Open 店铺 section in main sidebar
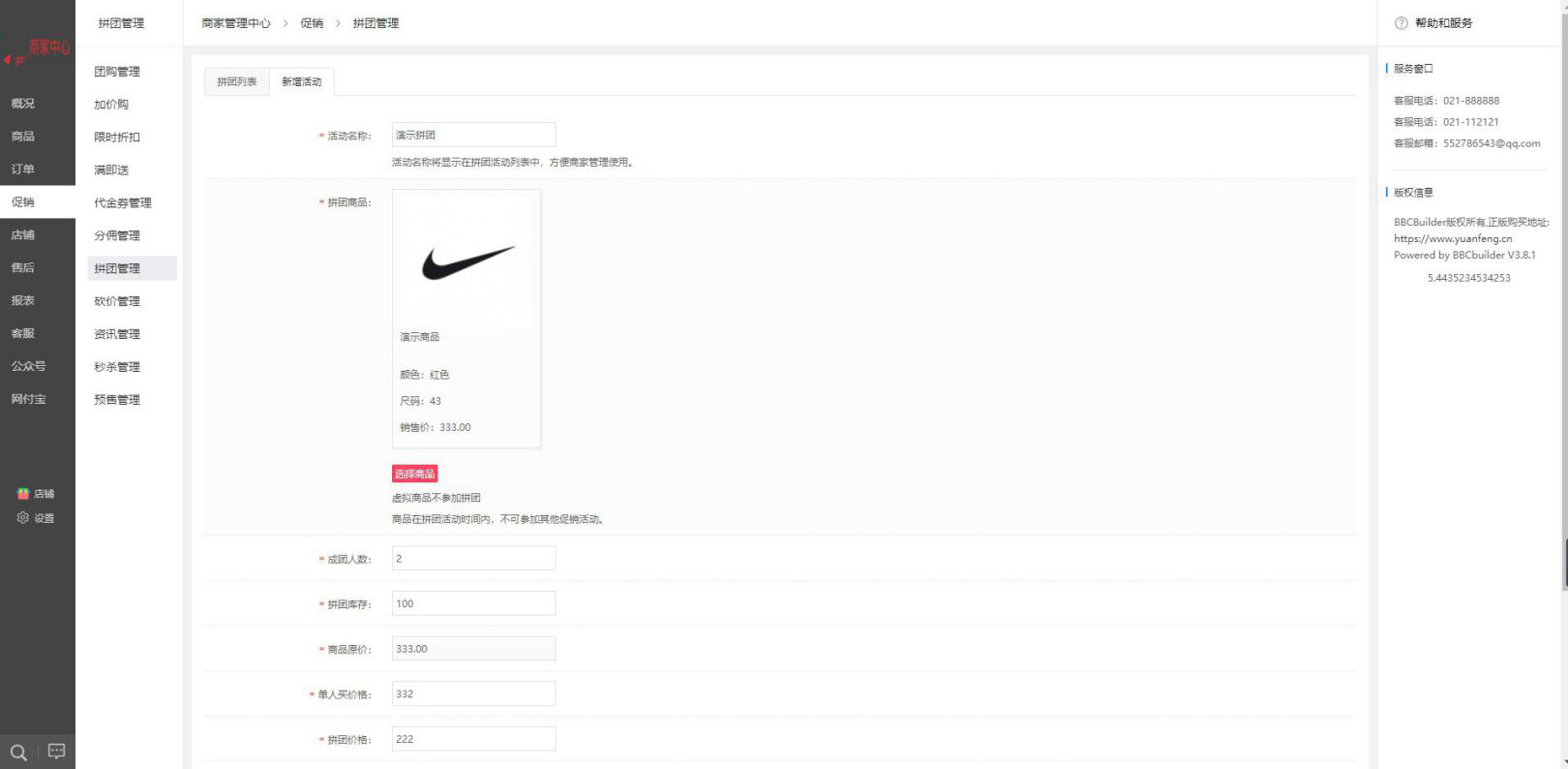Viewport: 1568px width, 769px height. coord(23,235)
